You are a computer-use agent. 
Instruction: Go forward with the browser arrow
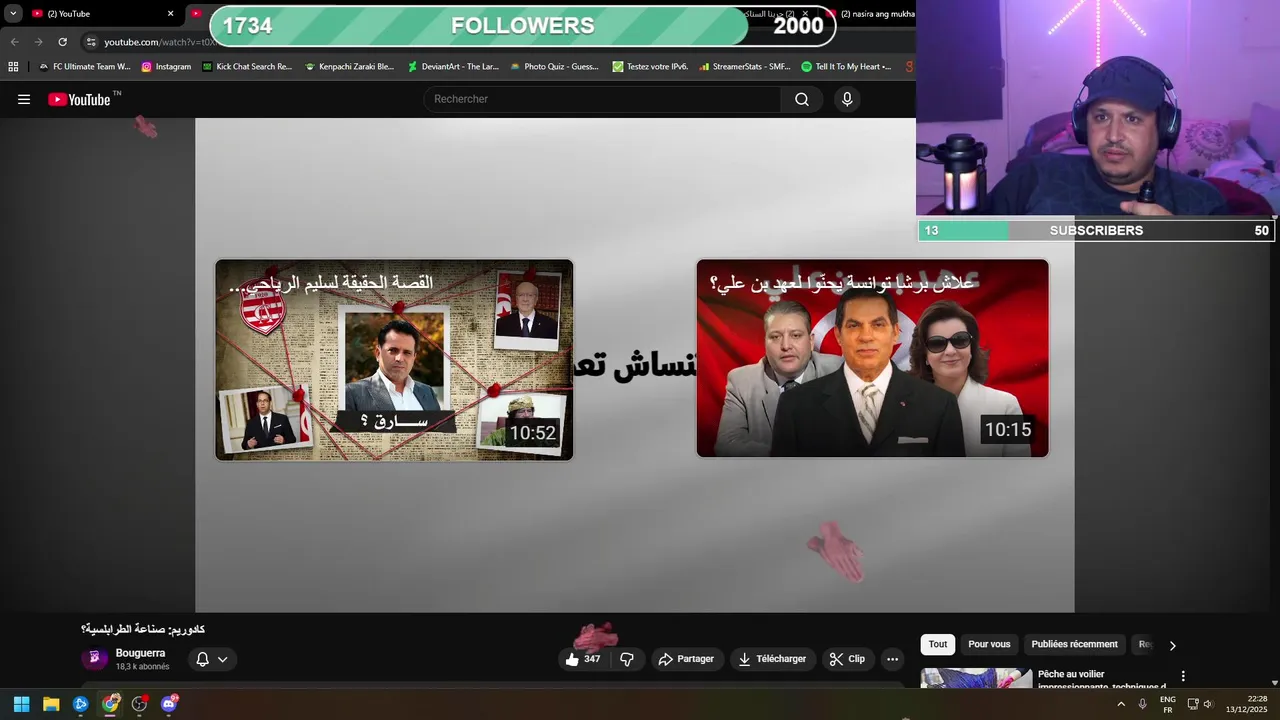(x=38, y=42)
